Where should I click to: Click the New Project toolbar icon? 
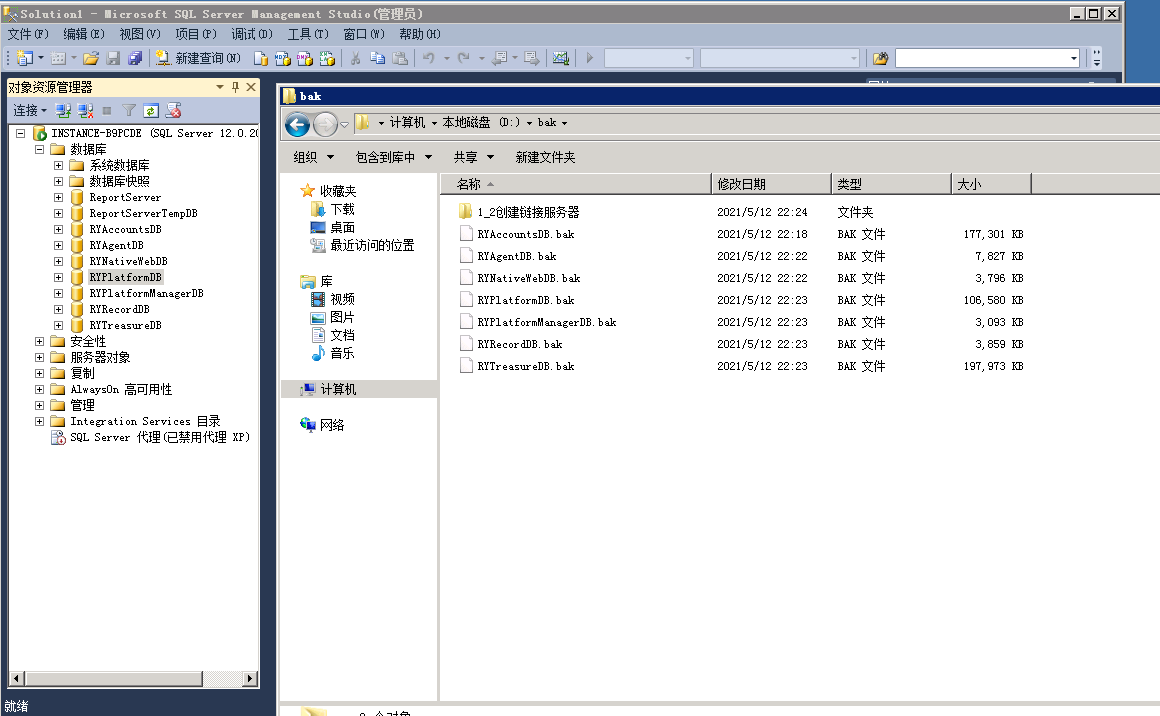25,58
